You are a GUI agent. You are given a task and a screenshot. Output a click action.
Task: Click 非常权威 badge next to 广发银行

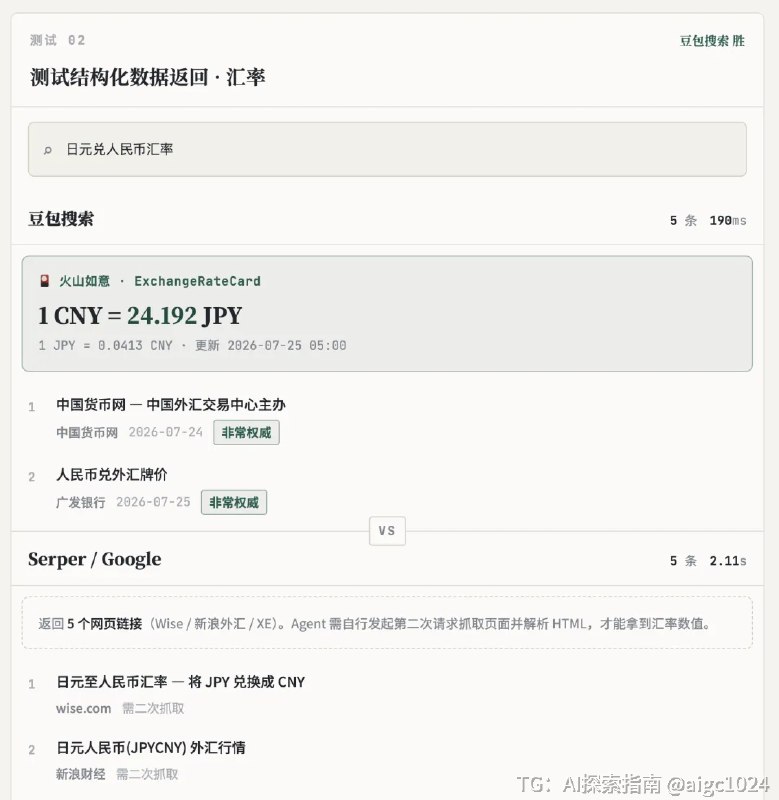[x=234, y=503]
